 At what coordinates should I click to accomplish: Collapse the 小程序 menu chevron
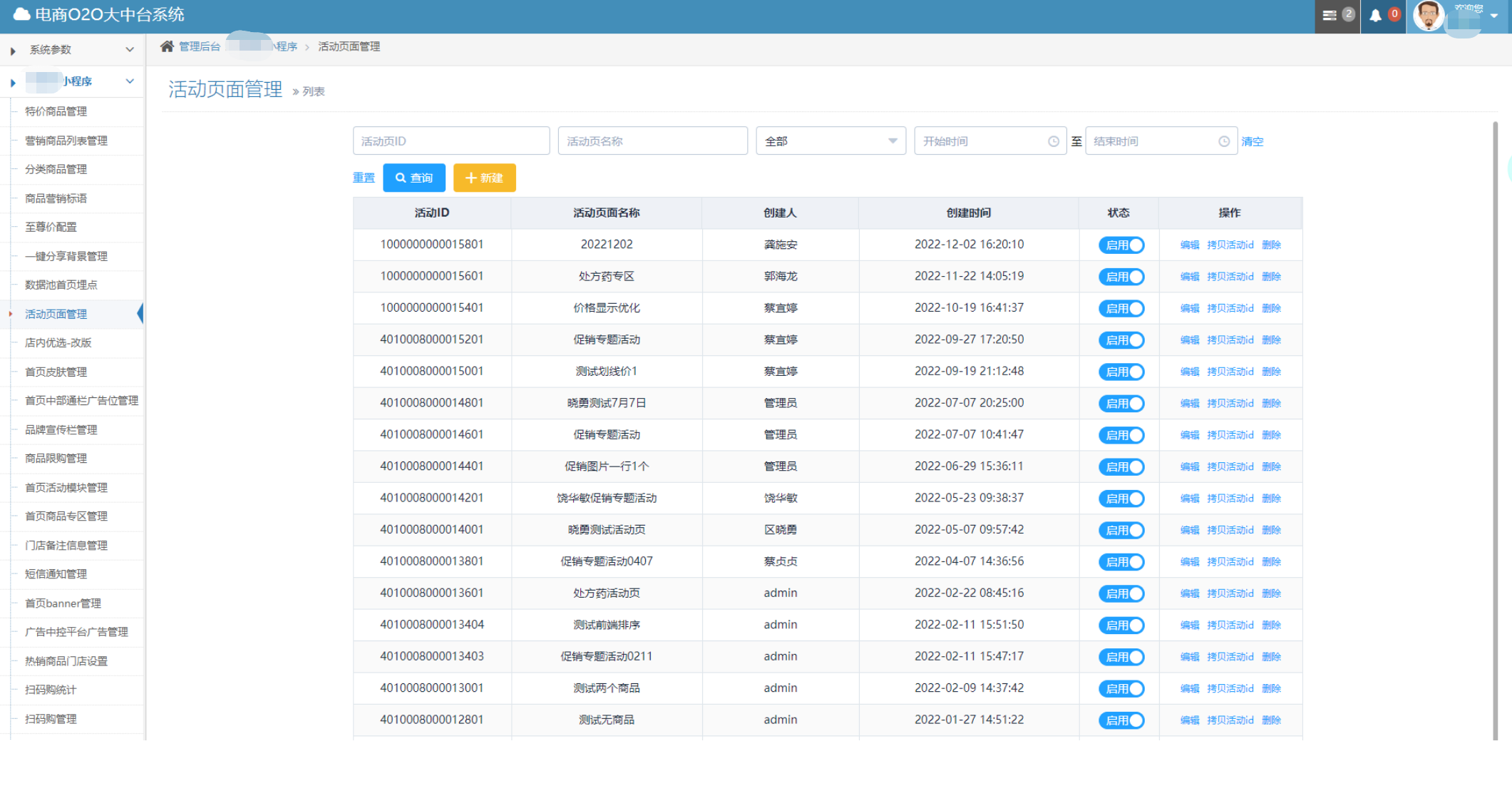pyautogui.click(x=130, y=81)
